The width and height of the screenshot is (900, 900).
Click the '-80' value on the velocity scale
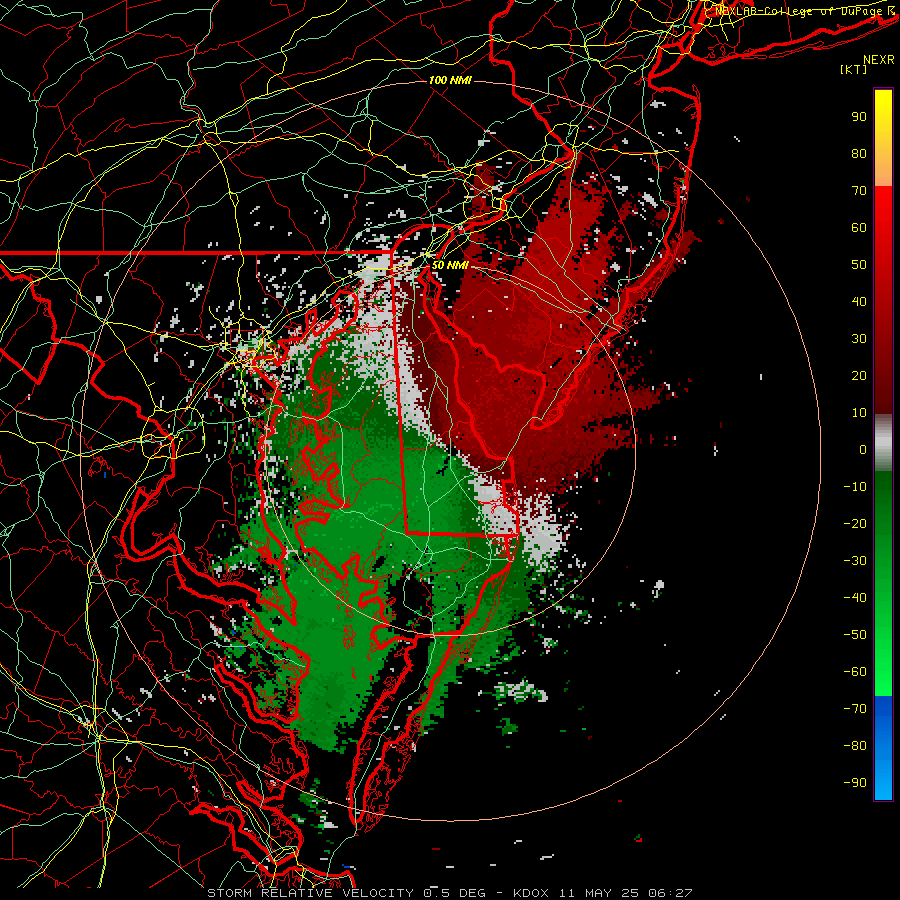855,746
